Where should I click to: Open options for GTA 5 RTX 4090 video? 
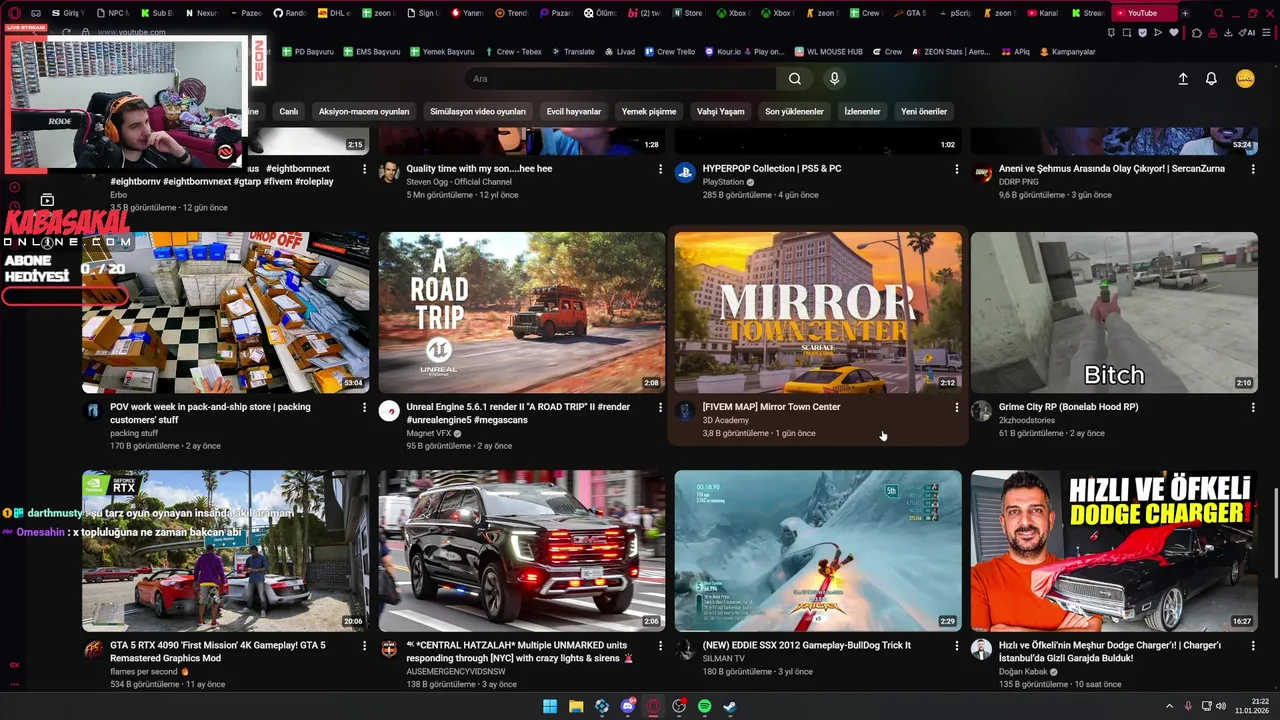[364, 646]
